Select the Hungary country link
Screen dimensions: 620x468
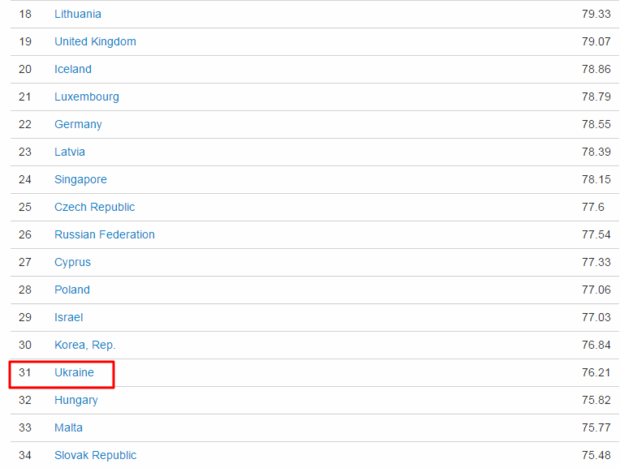(76, 400)
